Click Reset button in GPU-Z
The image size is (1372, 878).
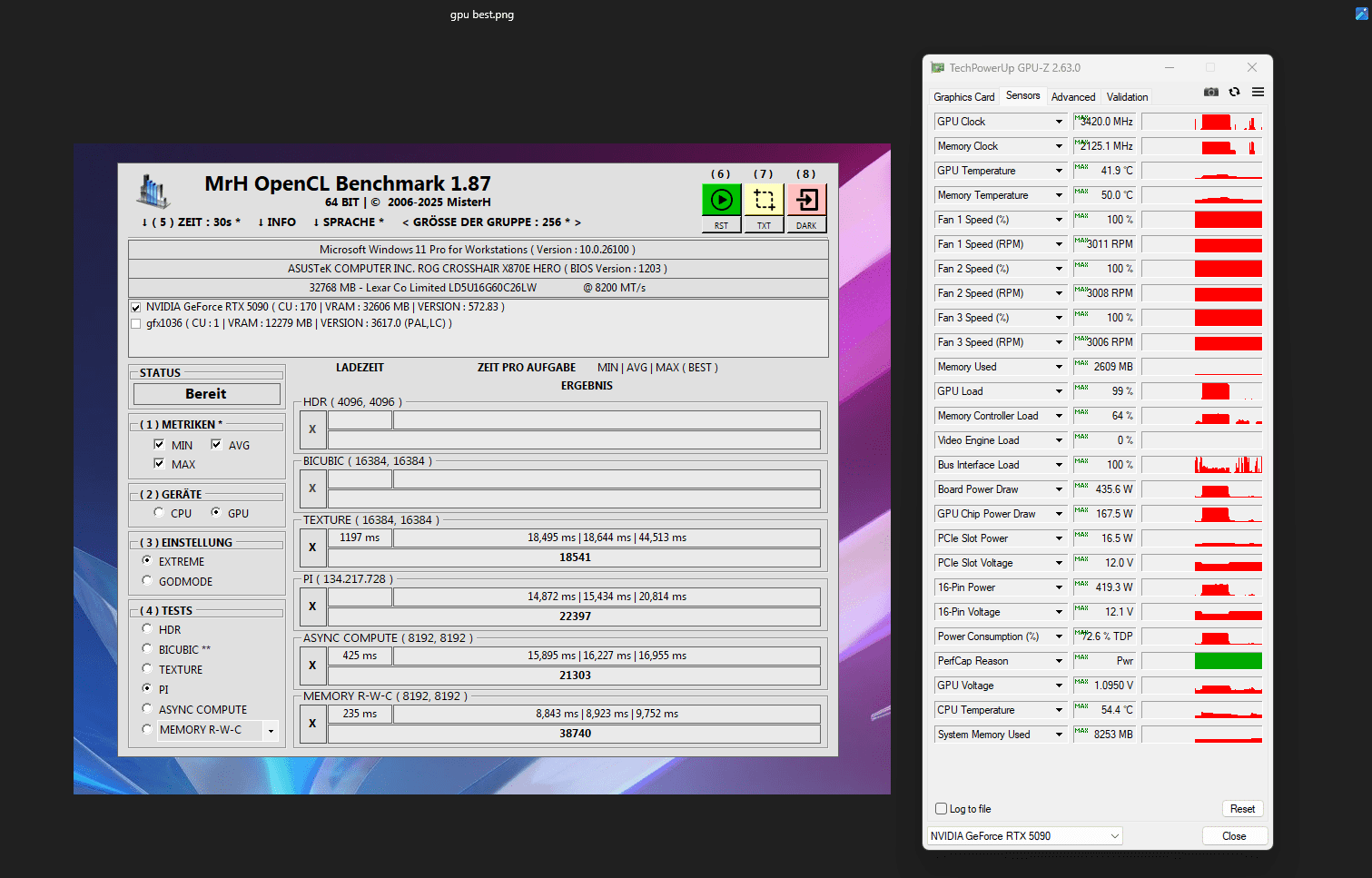(1242, 809)
